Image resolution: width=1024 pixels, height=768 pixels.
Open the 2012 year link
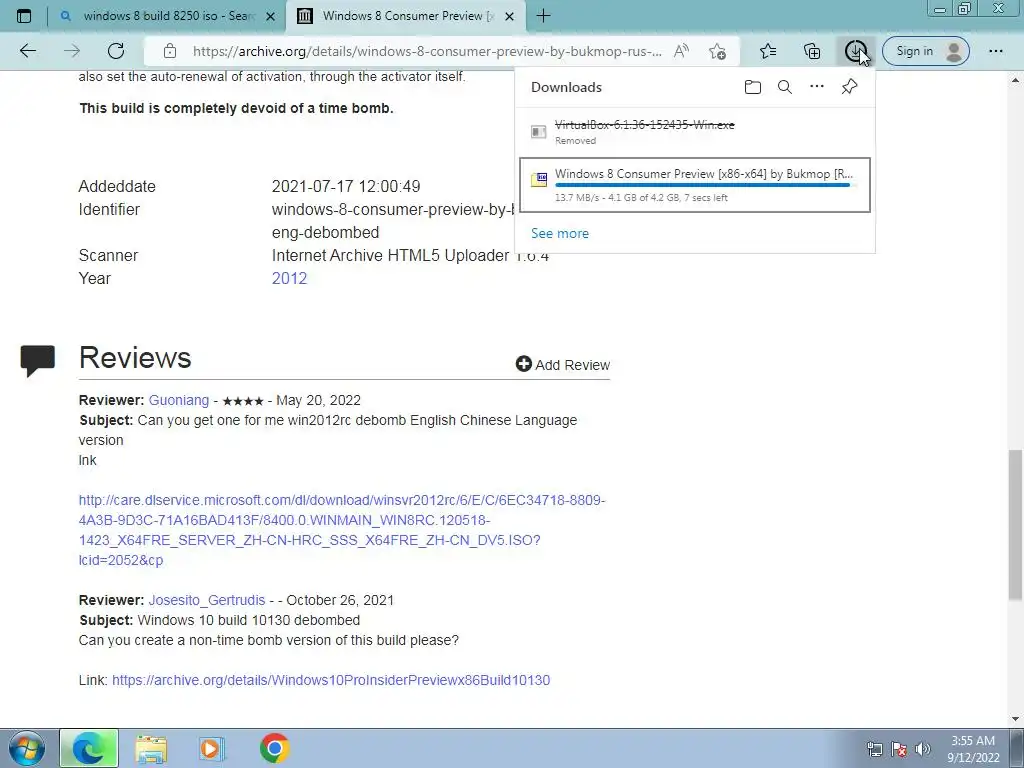click(289, 278)
